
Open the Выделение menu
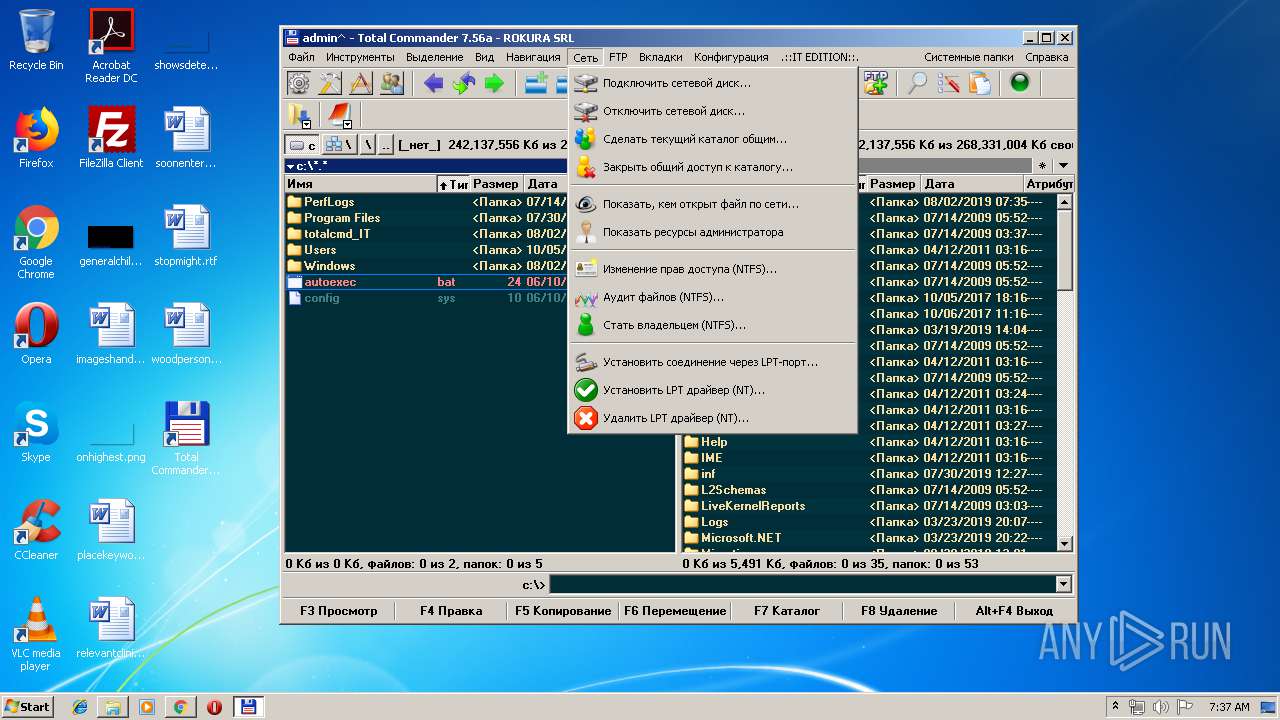click(x=435, y=57)
